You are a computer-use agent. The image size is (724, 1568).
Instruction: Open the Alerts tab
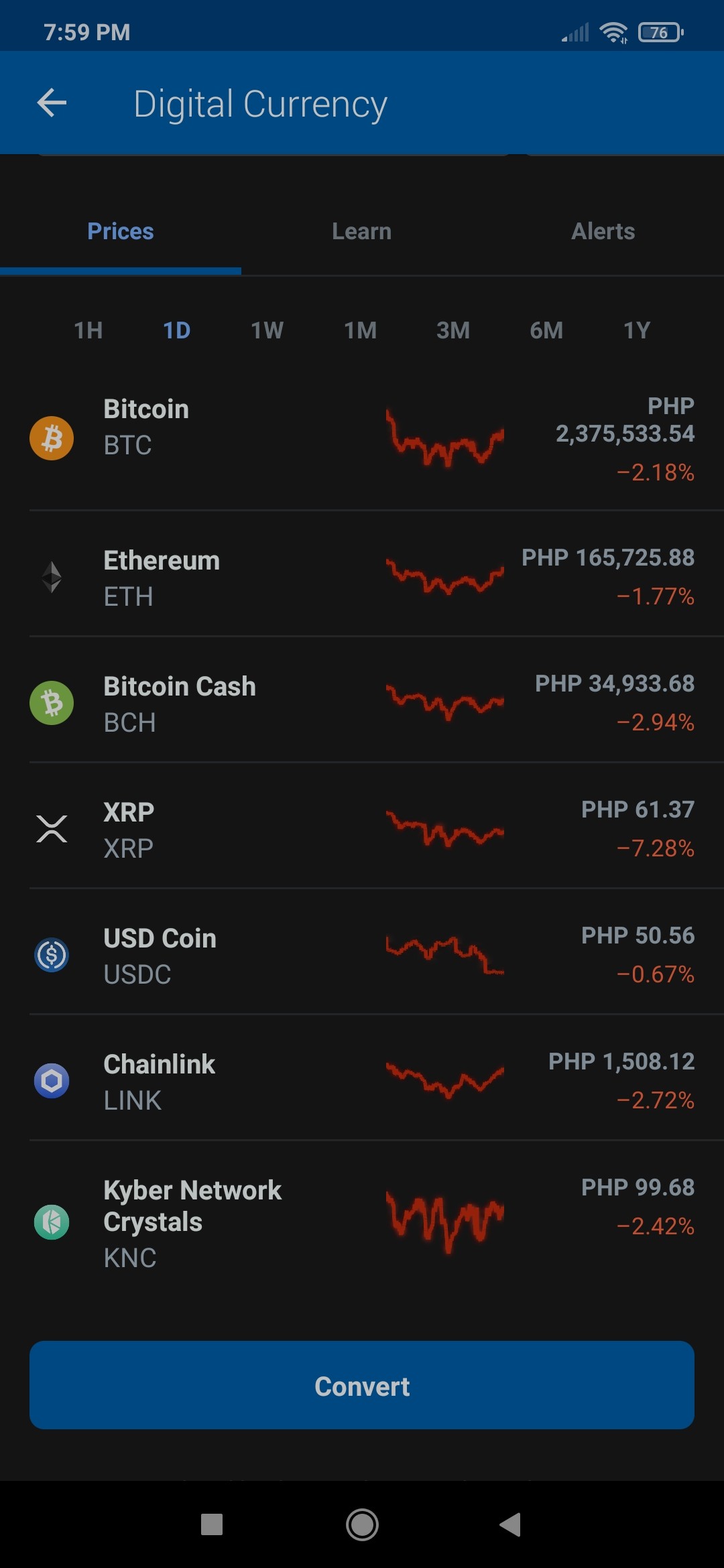603,231
